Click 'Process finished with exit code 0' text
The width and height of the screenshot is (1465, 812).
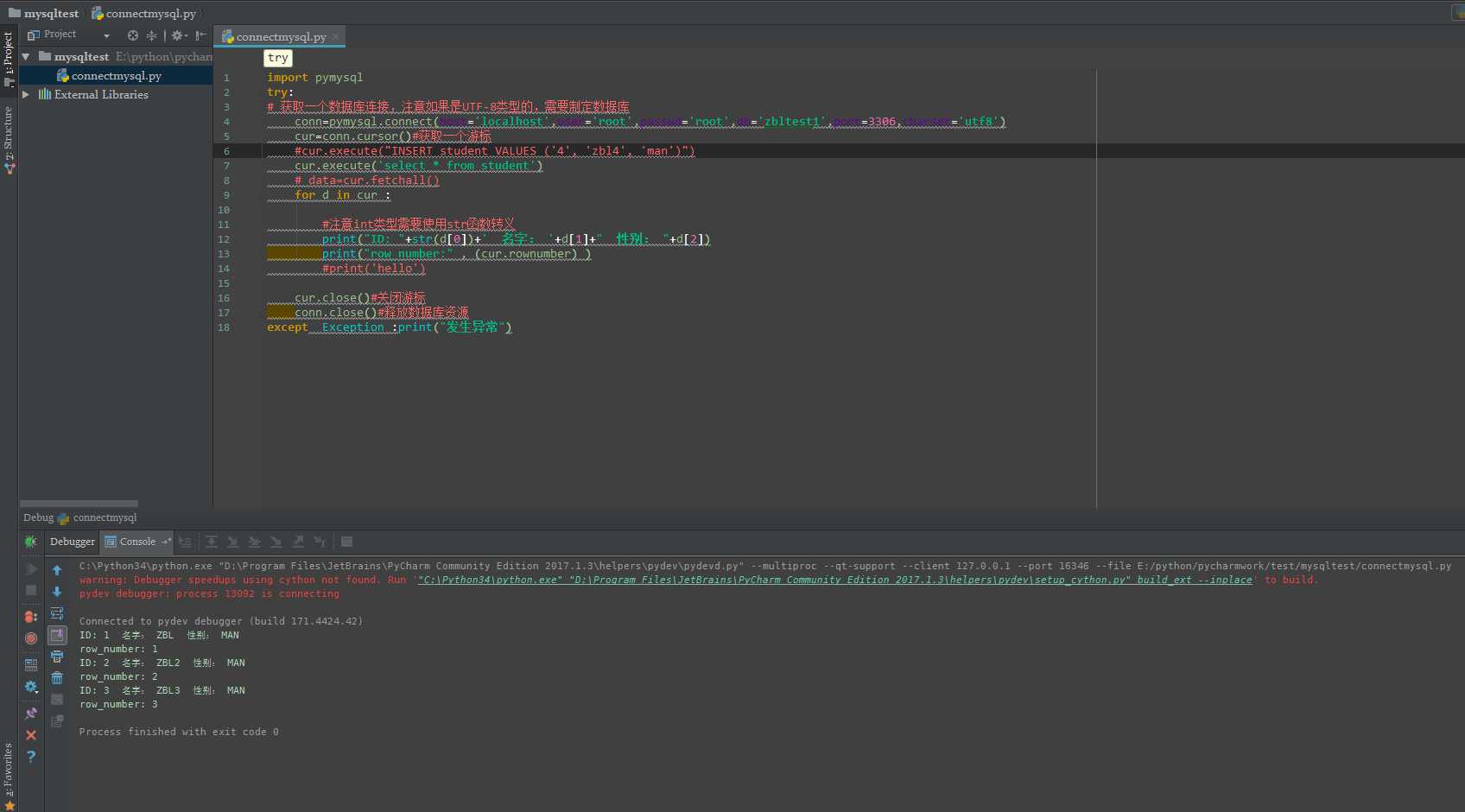(x=179, y=733)
